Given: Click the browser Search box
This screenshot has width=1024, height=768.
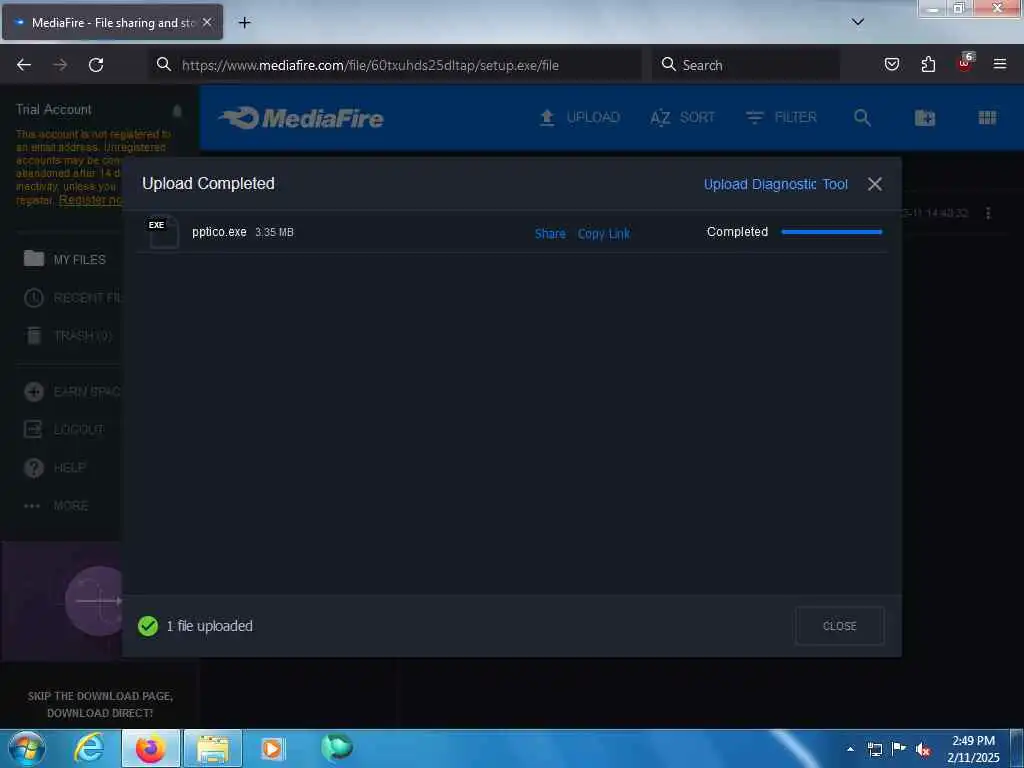Looking at the screenshot, I should pyautogui.click(x=746, y=65).
